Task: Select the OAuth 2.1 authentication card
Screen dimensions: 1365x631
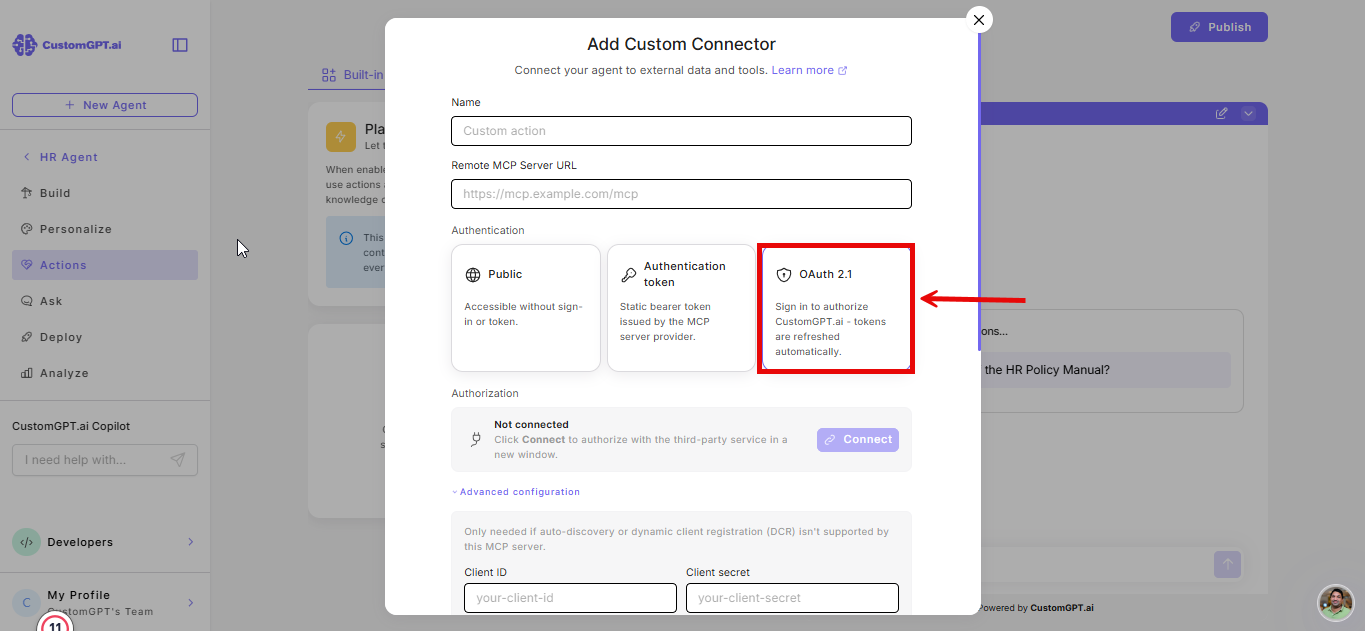Action: click(837, 308)
